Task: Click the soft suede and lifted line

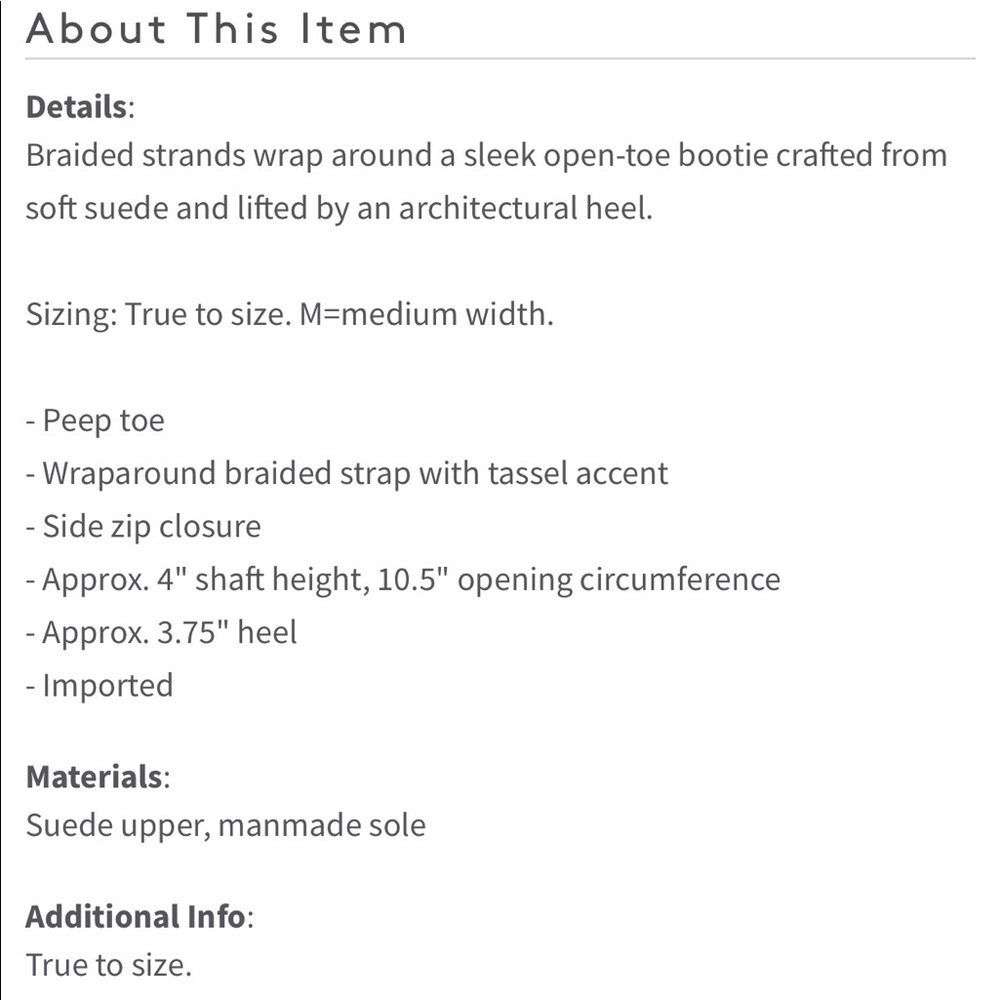Action: (339, 209)
